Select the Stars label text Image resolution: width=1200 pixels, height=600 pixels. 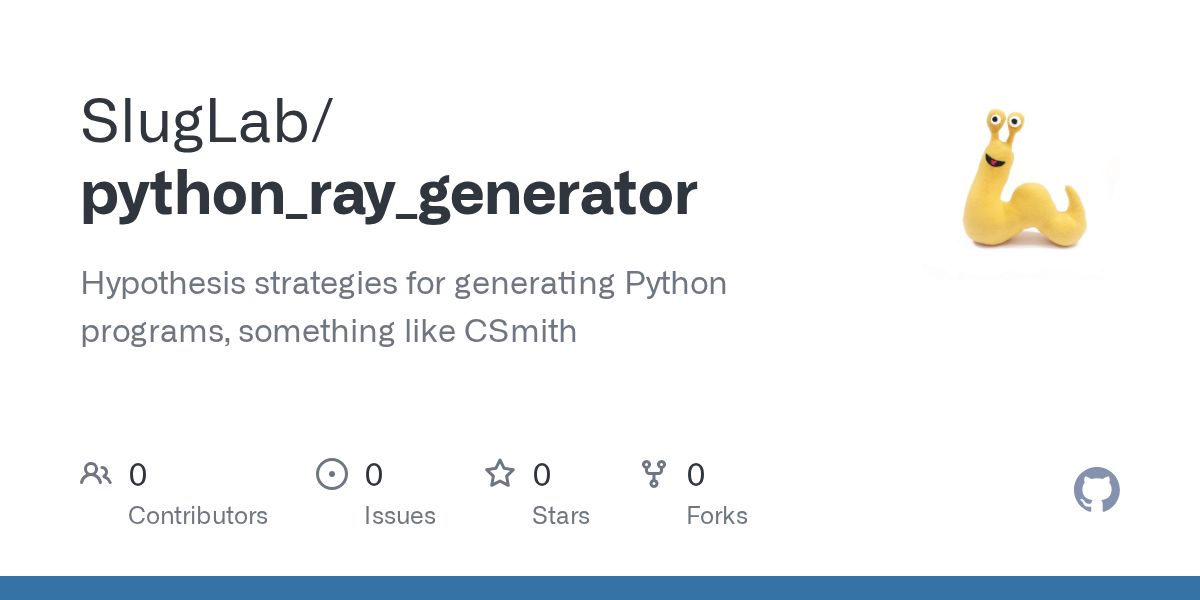click(561, 516)
